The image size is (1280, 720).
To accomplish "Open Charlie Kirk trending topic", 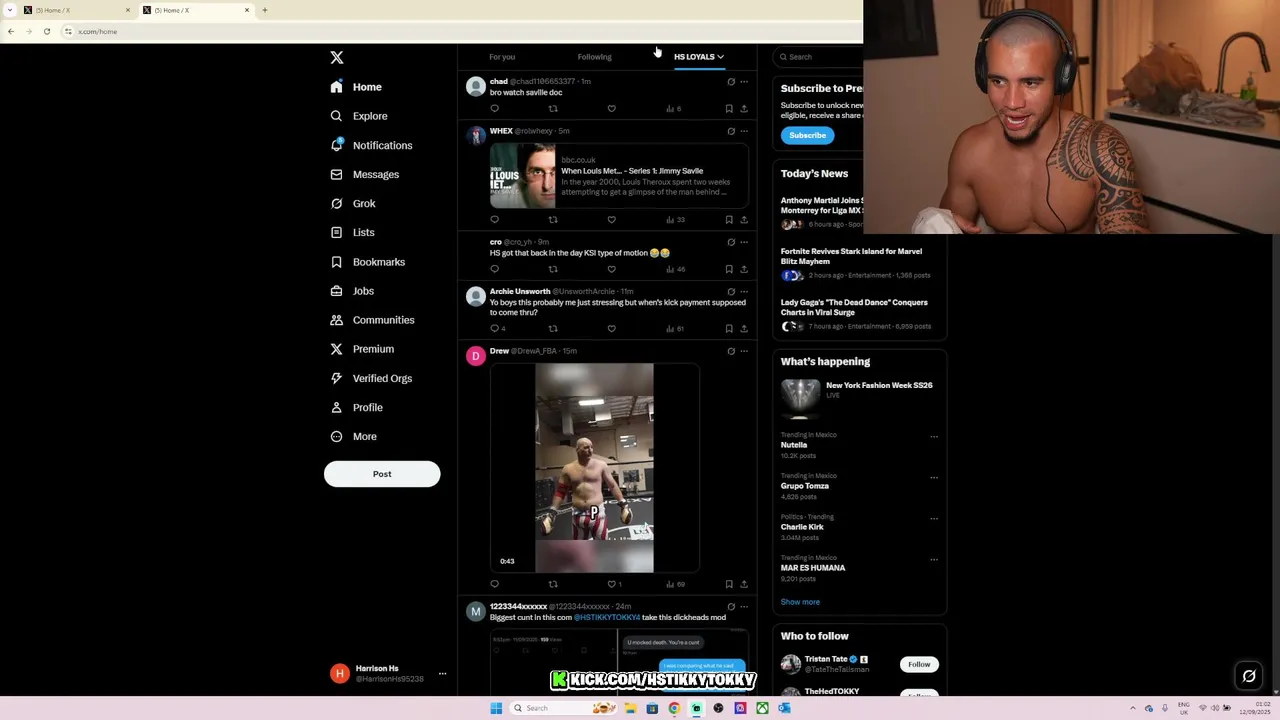I will [x=802, y=527].
